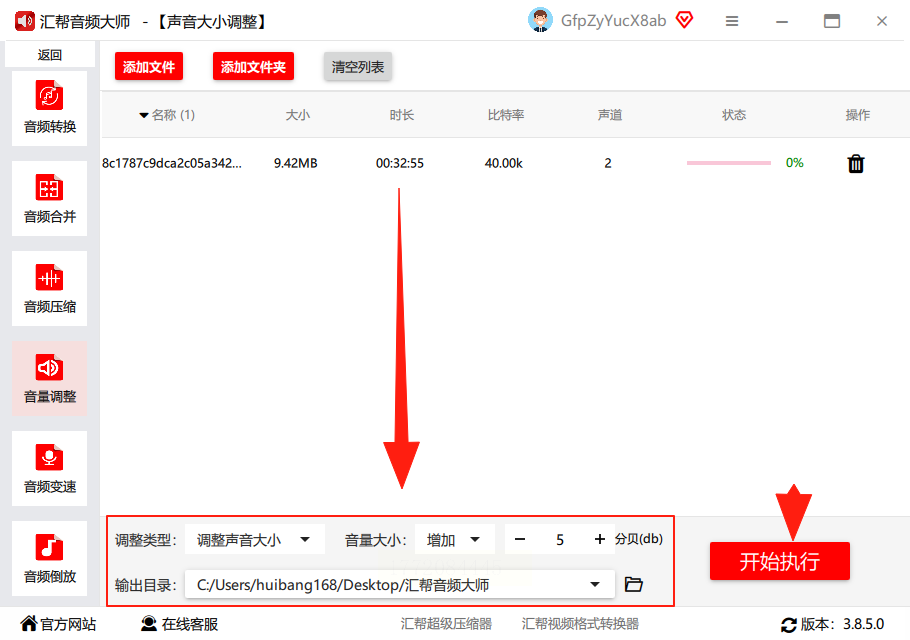Select the 音量调整 volume adjust tool
Viewport: 910px width, 640px height.
pos(49,378)
